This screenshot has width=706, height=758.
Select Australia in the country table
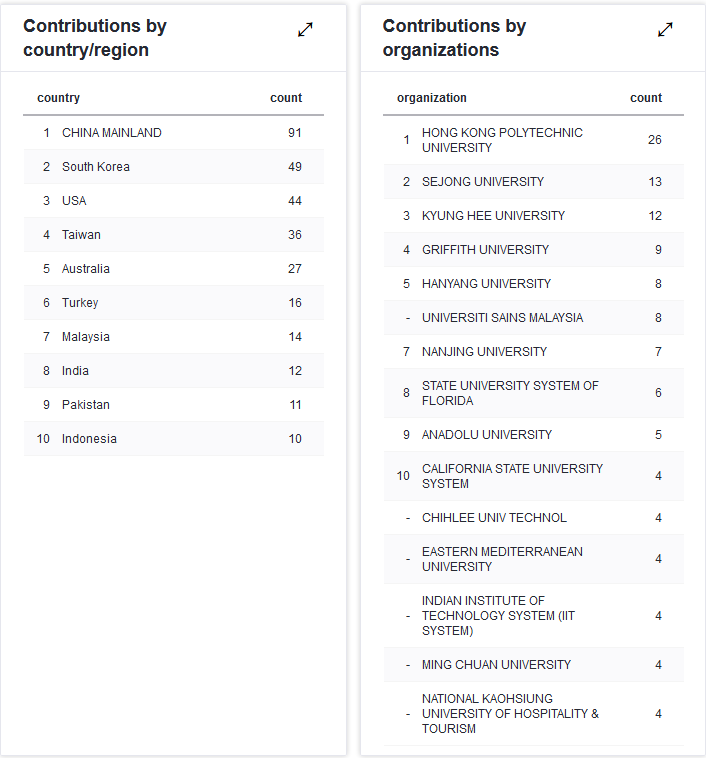pos(174,269)
